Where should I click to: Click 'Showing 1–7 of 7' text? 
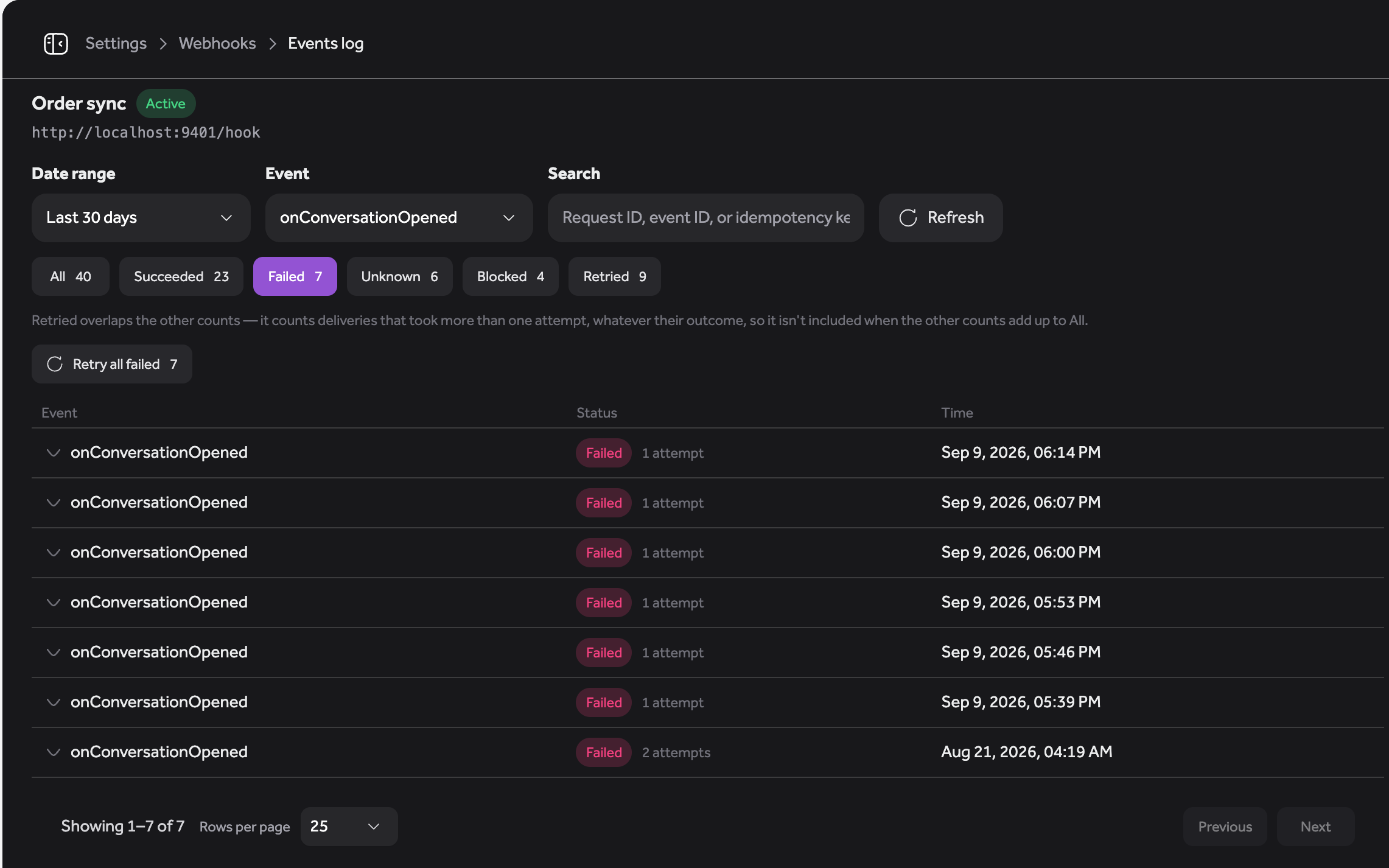point(122,826)
